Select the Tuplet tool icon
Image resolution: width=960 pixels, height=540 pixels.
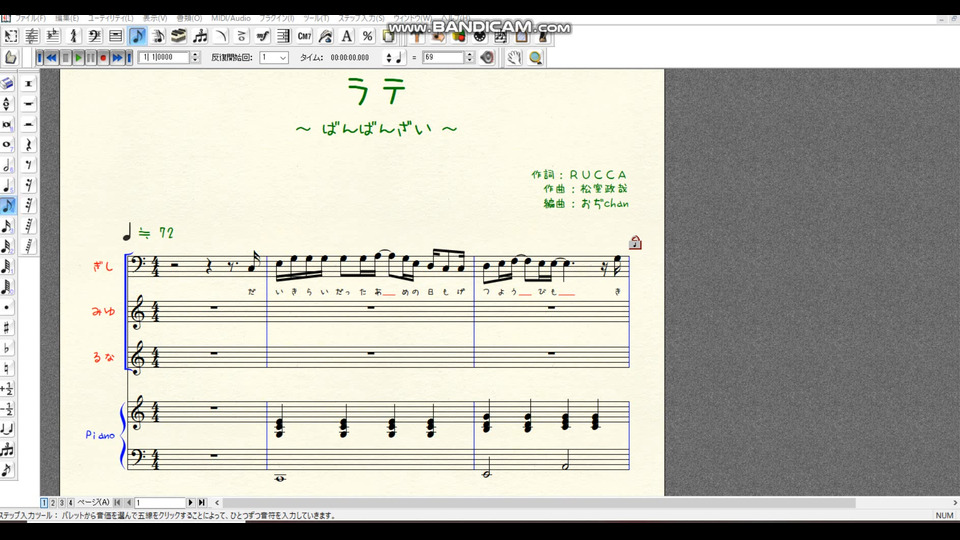point(200,37)
